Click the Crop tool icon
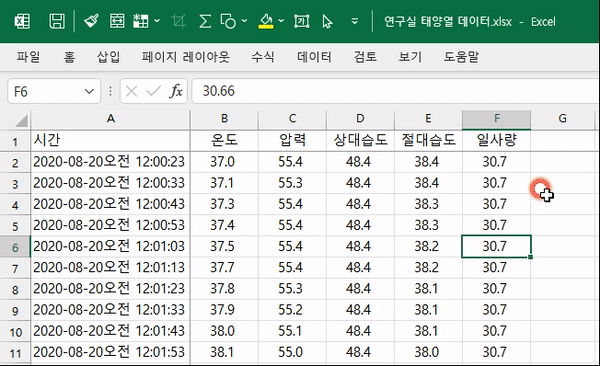Image resolution: width=600 pixels, height=366 pixels. (179, 21)
